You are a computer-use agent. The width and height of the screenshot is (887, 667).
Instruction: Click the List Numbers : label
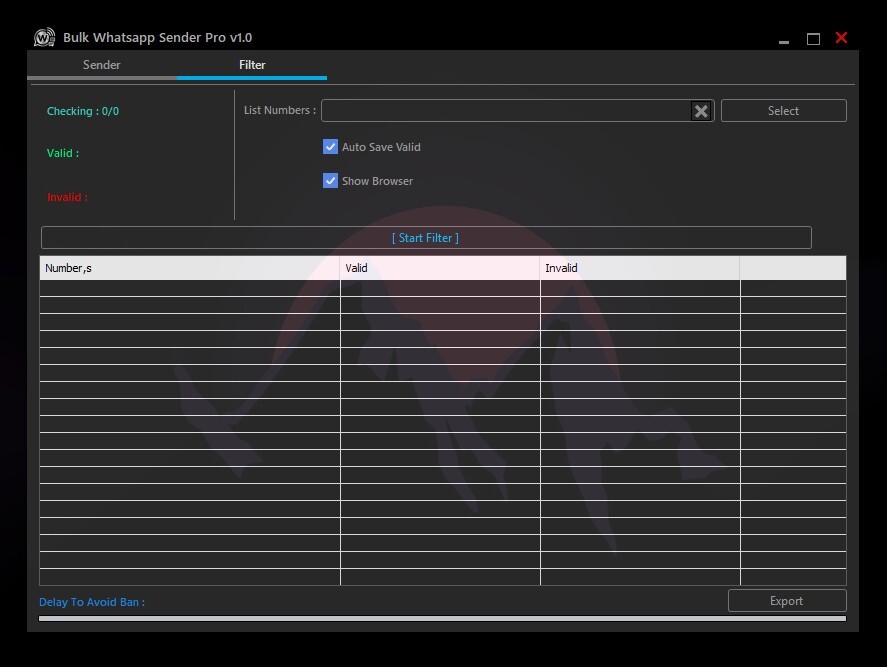280,110
